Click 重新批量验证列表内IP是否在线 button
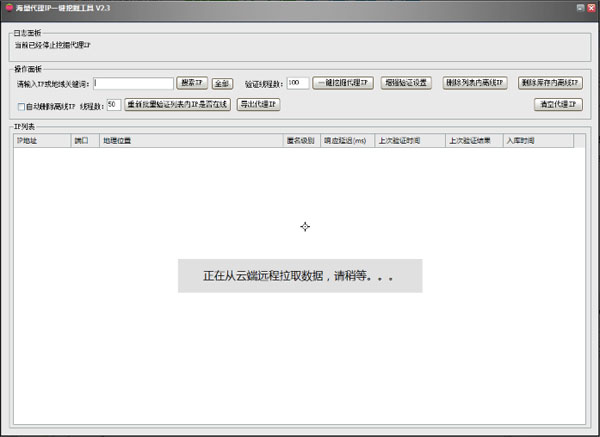Screen dimensions: 600x437 coord(178,104)
